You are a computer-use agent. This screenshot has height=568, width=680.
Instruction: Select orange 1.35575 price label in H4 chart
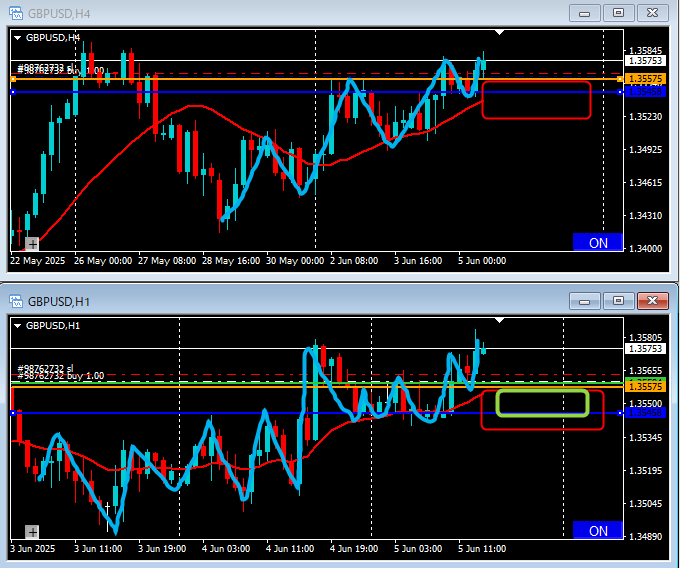coord(645,78)
